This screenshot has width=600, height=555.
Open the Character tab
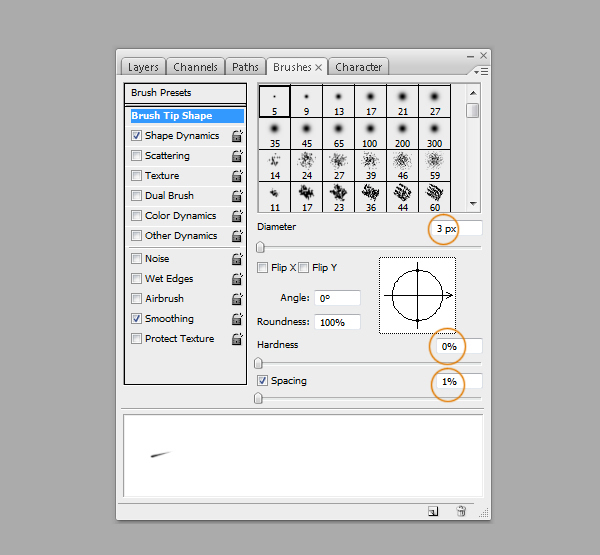(358, 67)
